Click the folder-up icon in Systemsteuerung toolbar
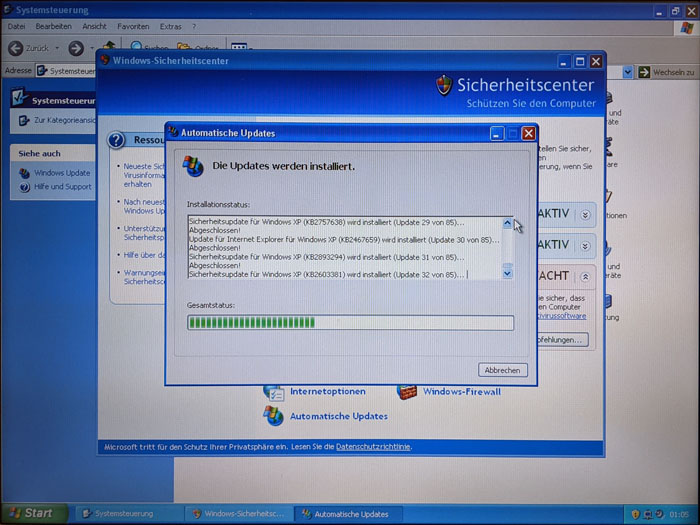 click(109, 46)
